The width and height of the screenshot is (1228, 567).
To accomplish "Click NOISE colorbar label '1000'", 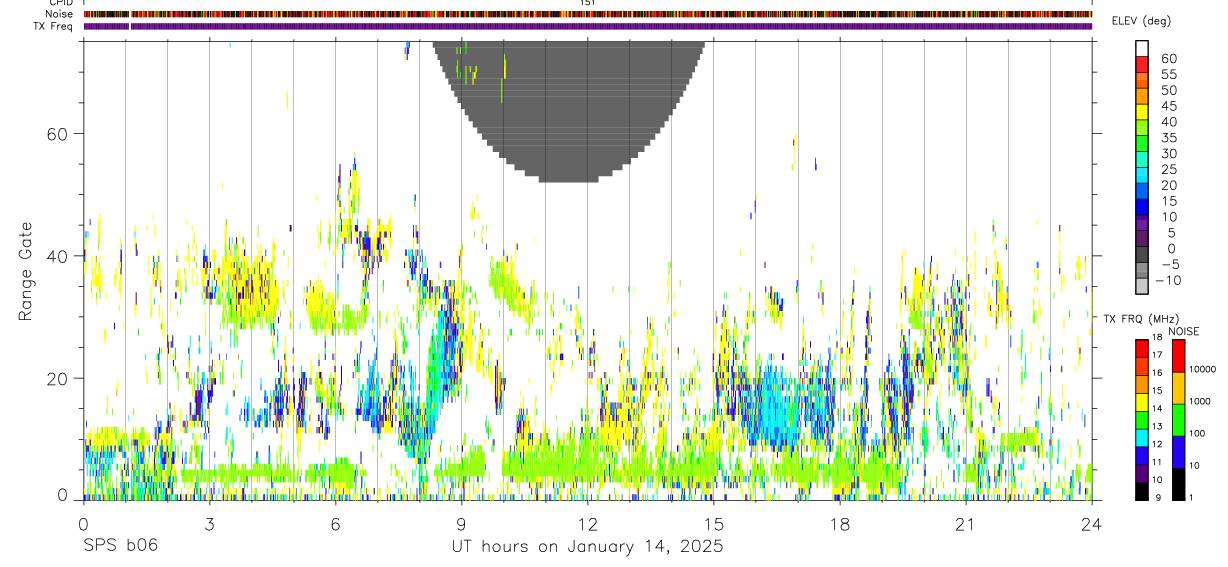I will [x=1201, y=401].
